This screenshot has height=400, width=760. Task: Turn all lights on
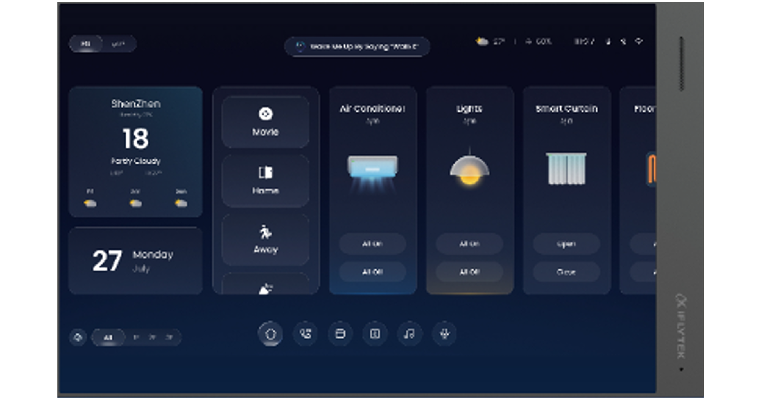(469, 244)
